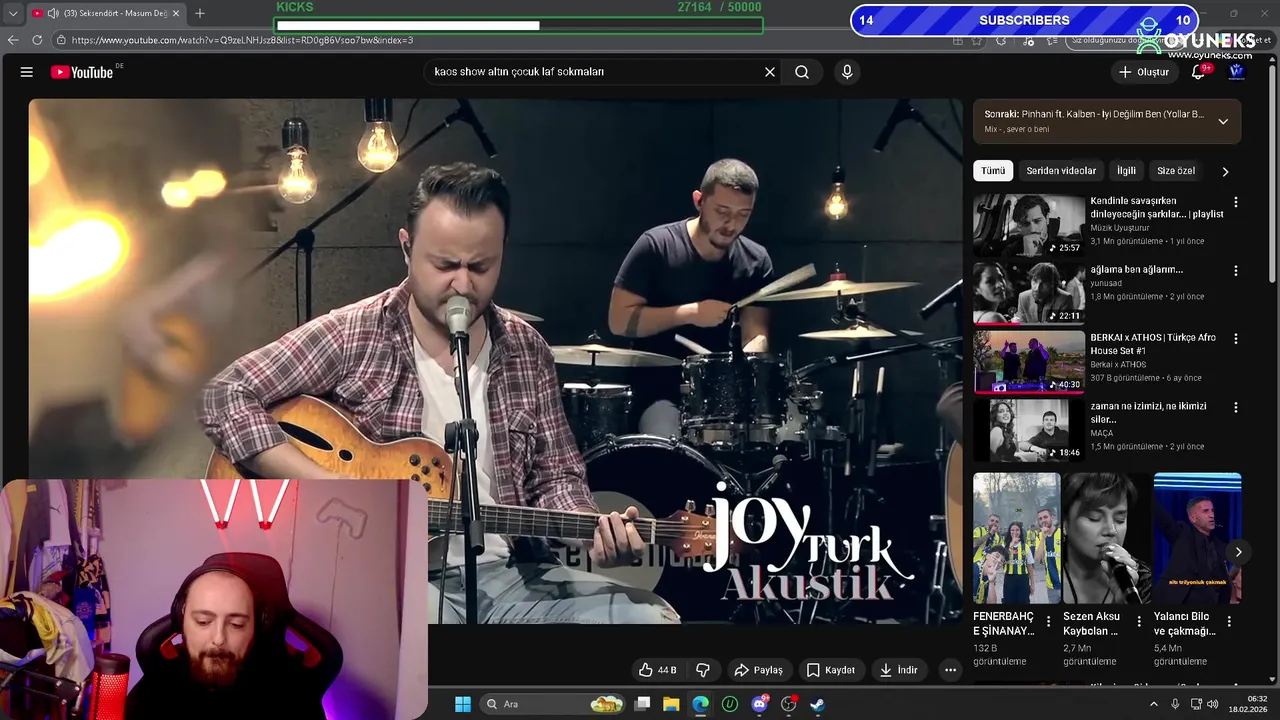Click the Müzik Uyuşturur channel name
Image resolution: width=1280 pixels, height=720 pixels.
[1120, 228]
